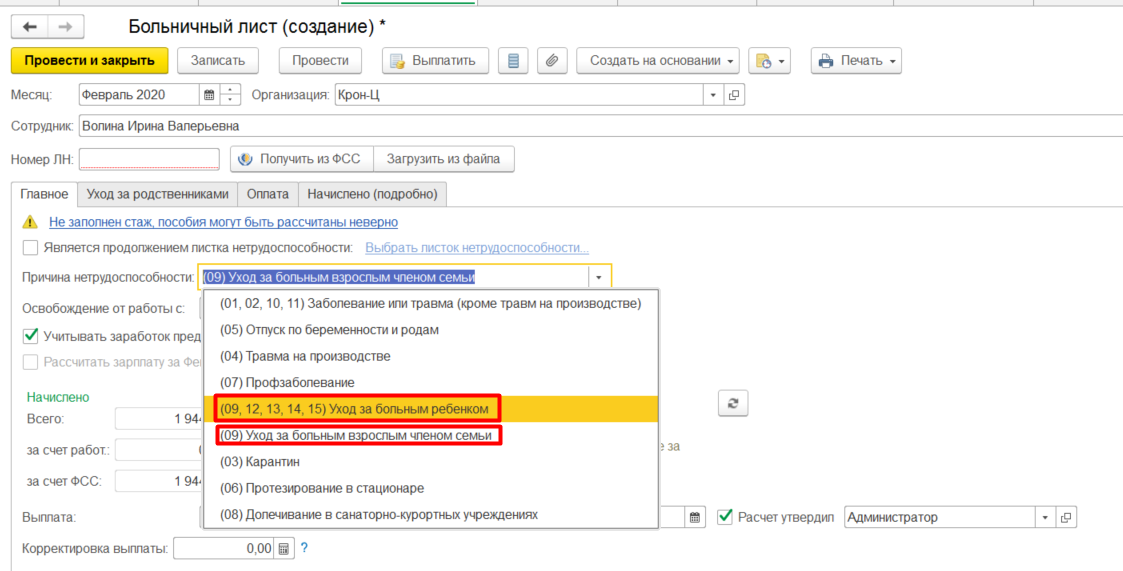The height and width of the screenshot is (571, 1123).
Task: Click the Организация field Крон-Ц
Action: pyautogui.click(x=520, y=95)
